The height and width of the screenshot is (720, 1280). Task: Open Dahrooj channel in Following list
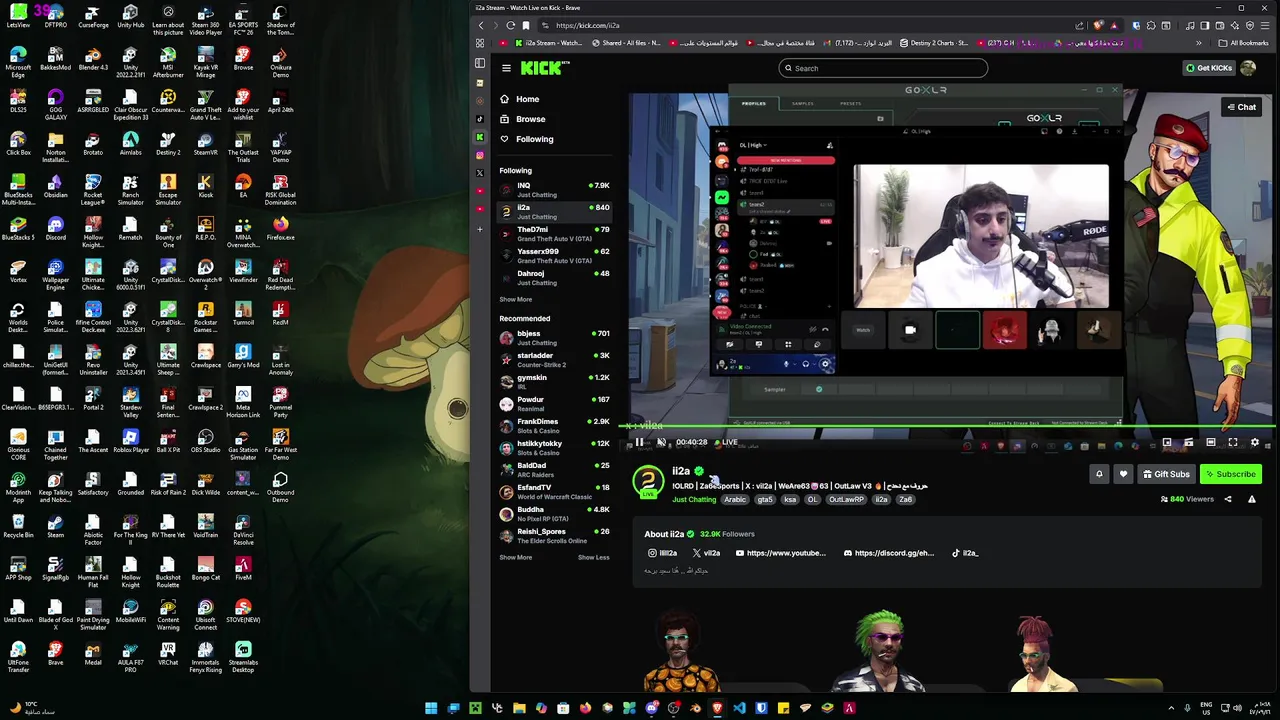click(x=555, y=277)
